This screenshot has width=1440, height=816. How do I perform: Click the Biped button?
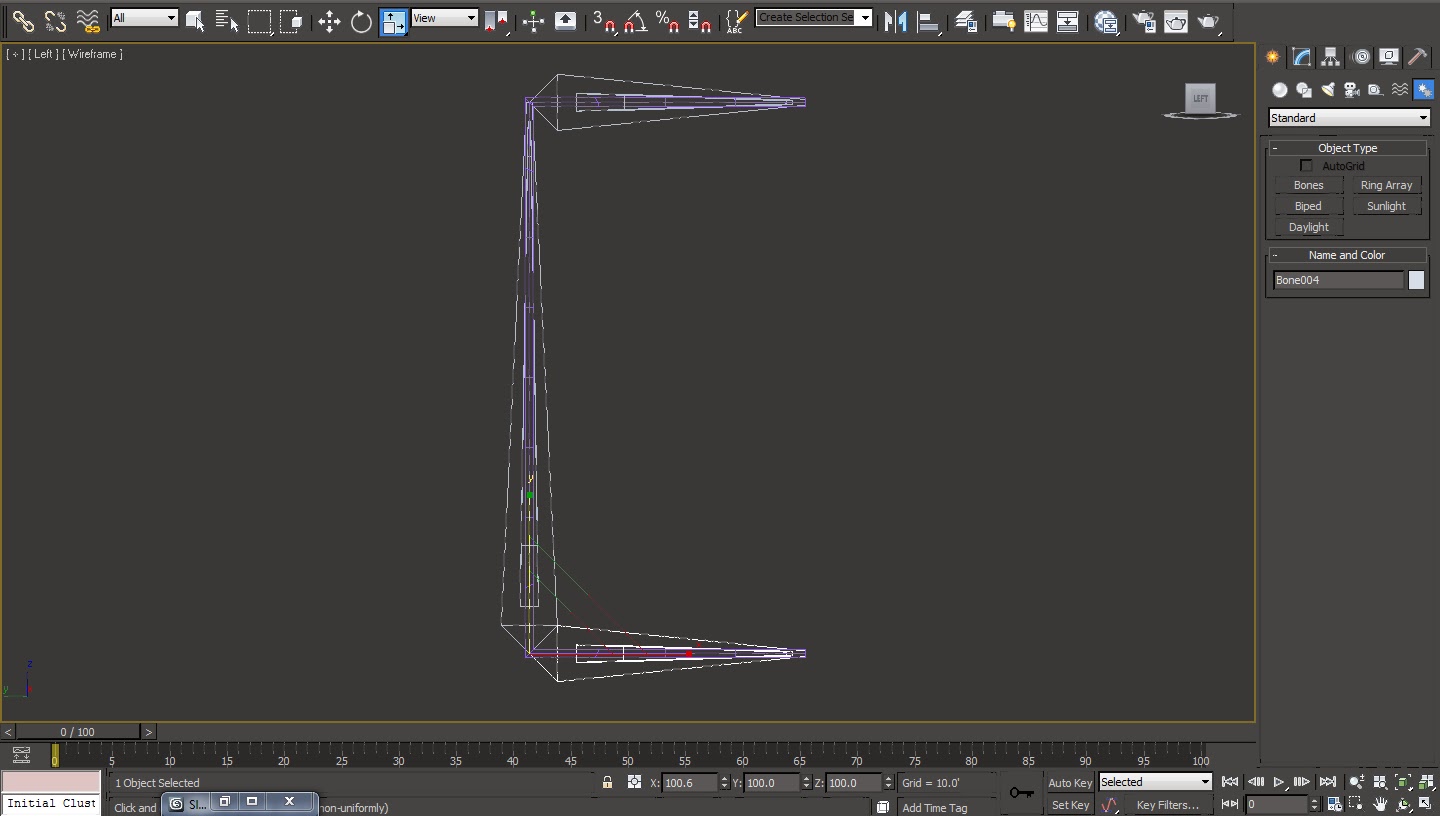coord(1308,206)
